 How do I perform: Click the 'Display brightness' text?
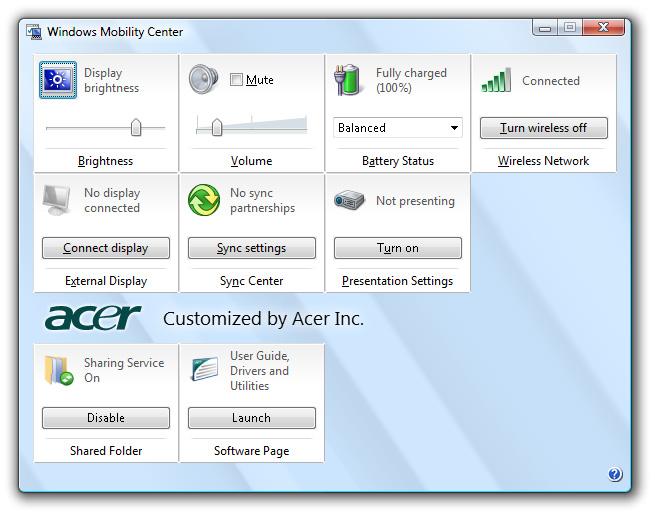(x=111, y=80)
